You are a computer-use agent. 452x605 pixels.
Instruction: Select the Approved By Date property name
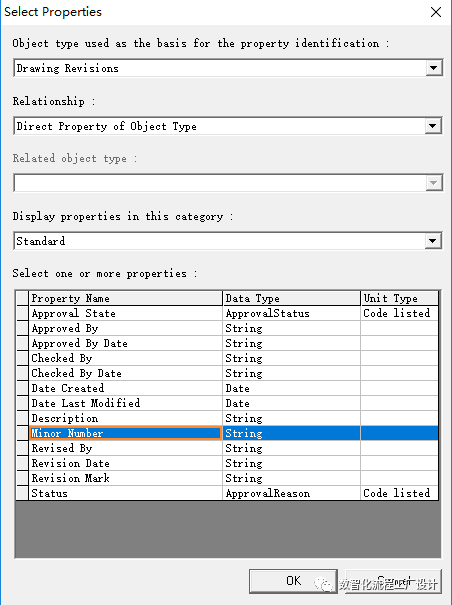click(126, 343)
